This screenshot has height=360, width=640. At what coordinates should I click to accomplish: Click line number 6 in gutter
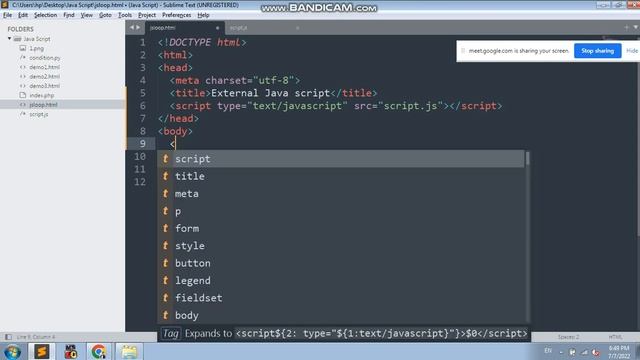(x=142, y=106)
